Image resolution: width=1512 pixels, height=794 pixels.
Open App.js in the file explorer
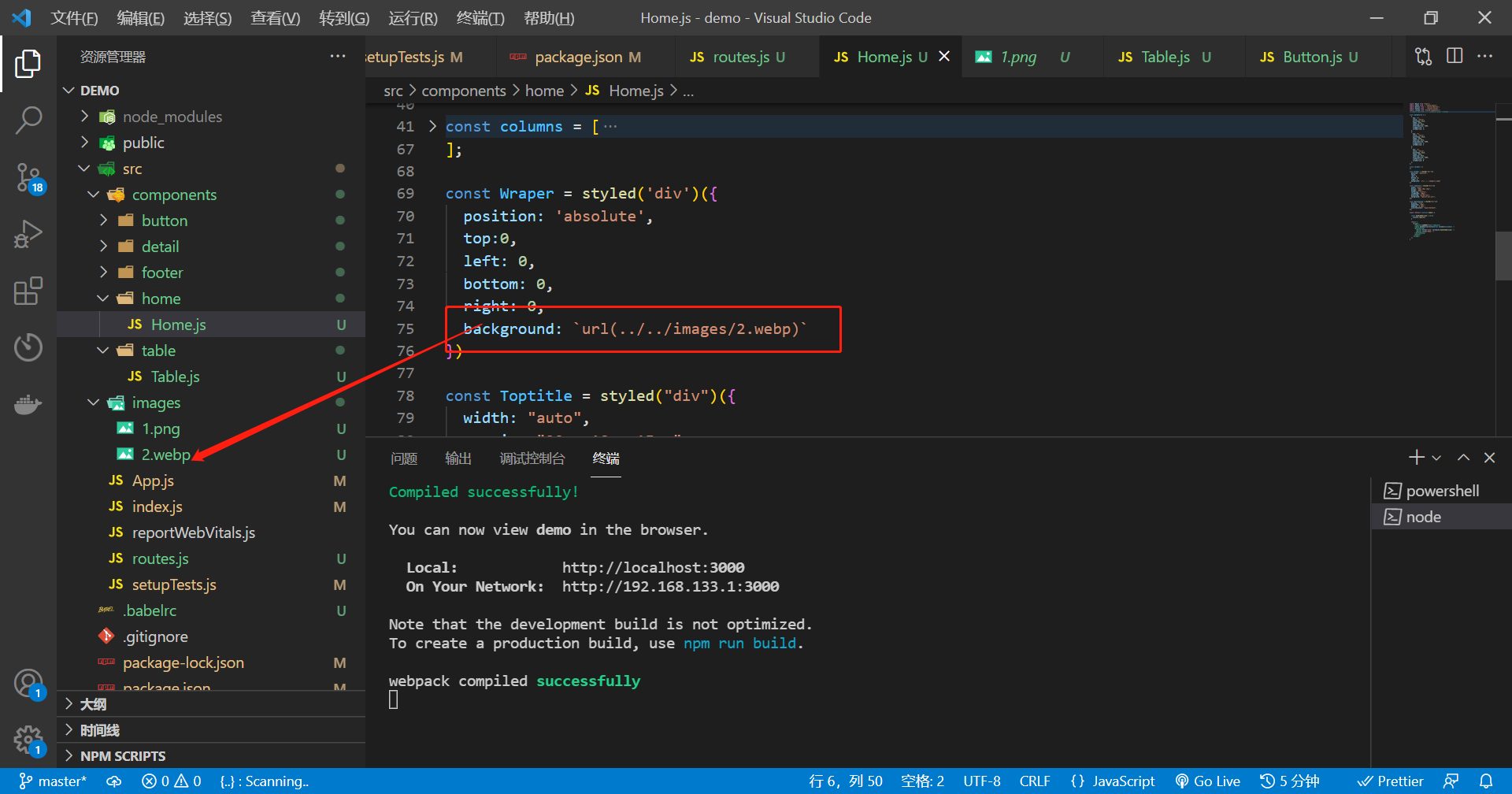[211, 480]
